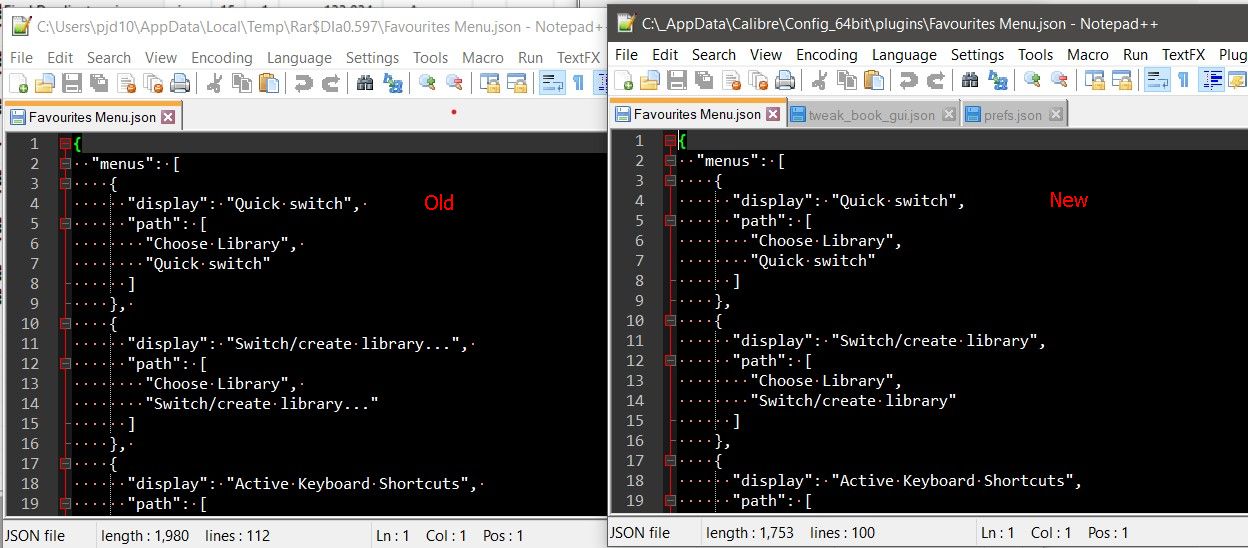Toggle Show All Characters in New window

(1184, 80)
